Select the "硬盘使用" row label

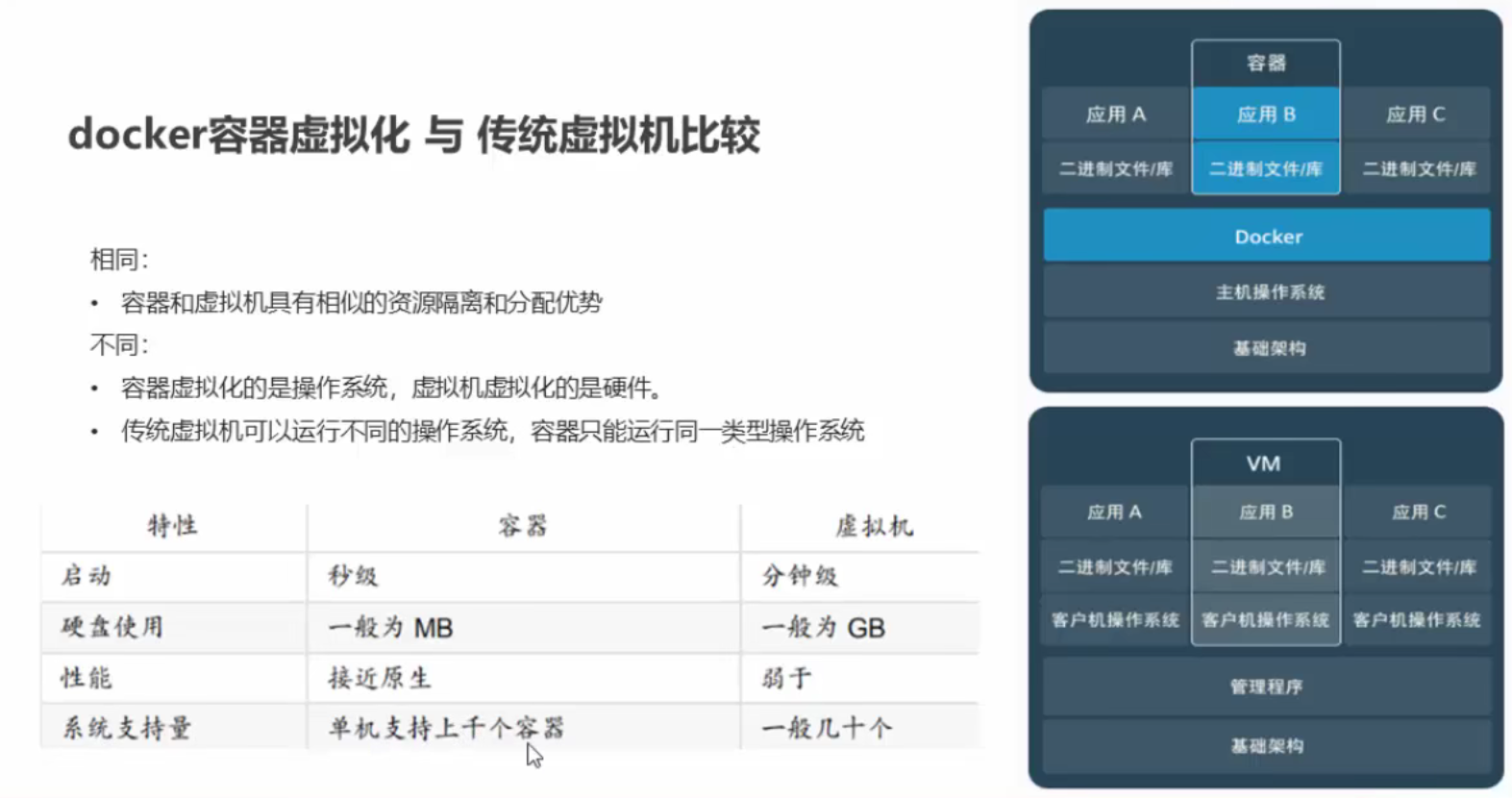(112, 627)
